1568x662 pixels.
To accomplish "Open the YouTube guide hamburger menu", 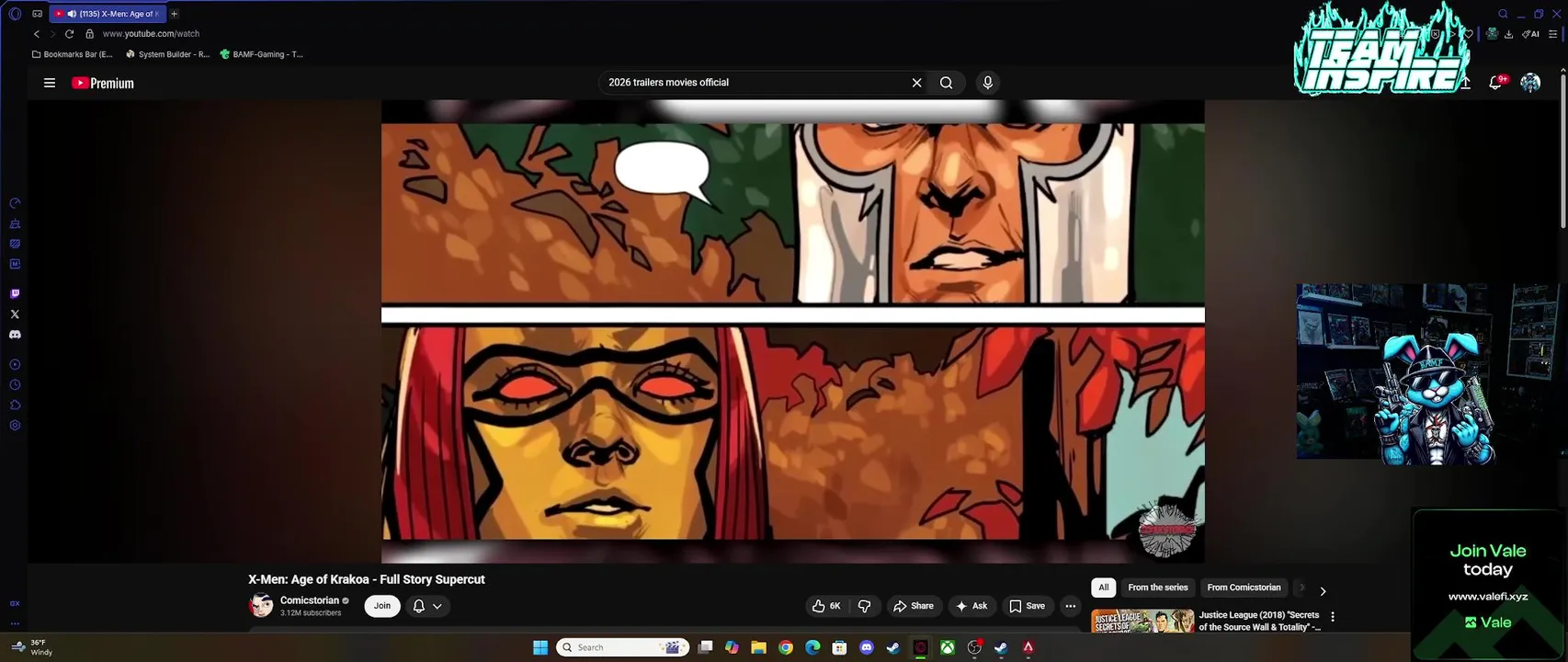I will (50, 83).
